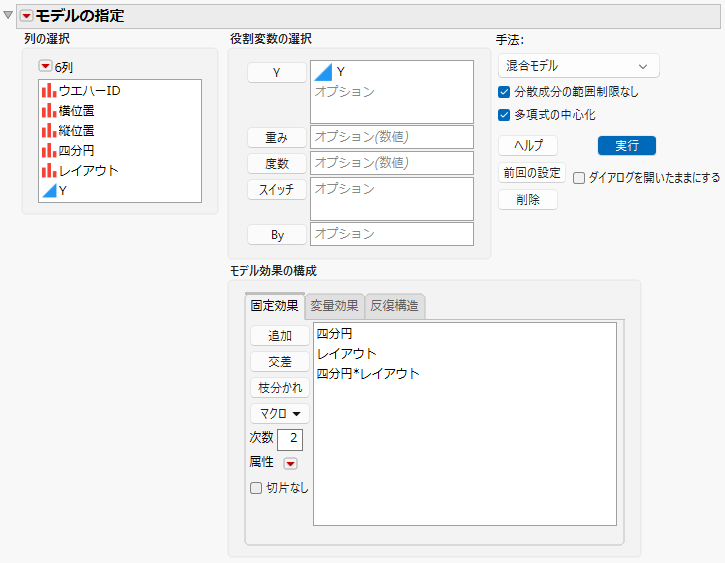The width and height of the screenshot is (725, 563).
Task: Click the 前回の設定 button
Action: coord(532,173)
